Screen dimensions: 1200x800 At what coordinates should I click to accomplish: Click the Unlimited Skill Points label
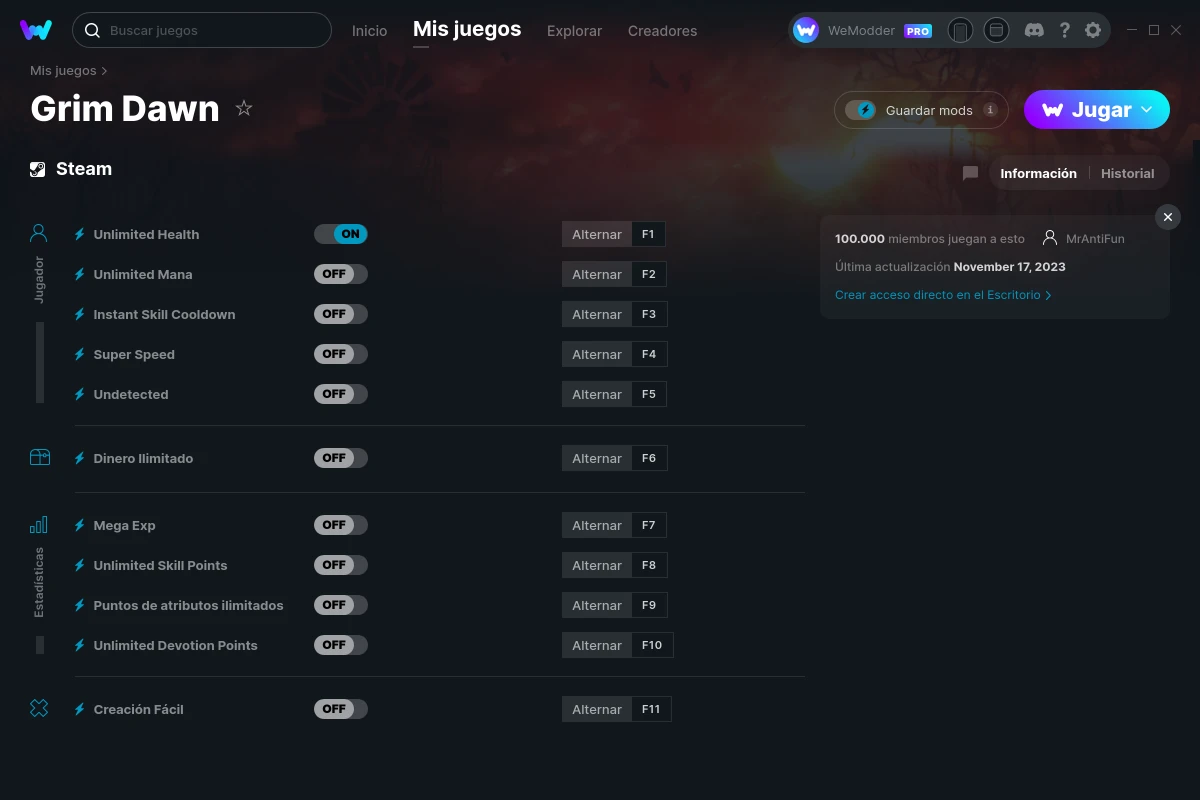pyautogui.click(x=160, y=565)
